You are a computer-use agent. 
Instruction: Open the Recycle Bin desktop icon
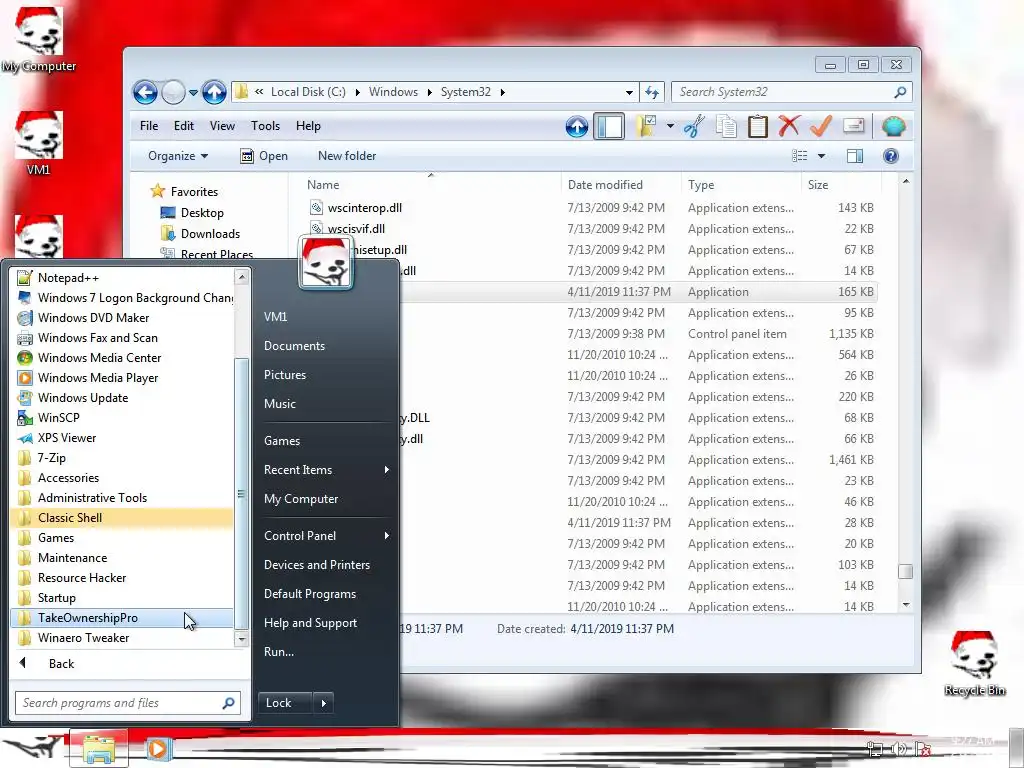coord(974,664)
